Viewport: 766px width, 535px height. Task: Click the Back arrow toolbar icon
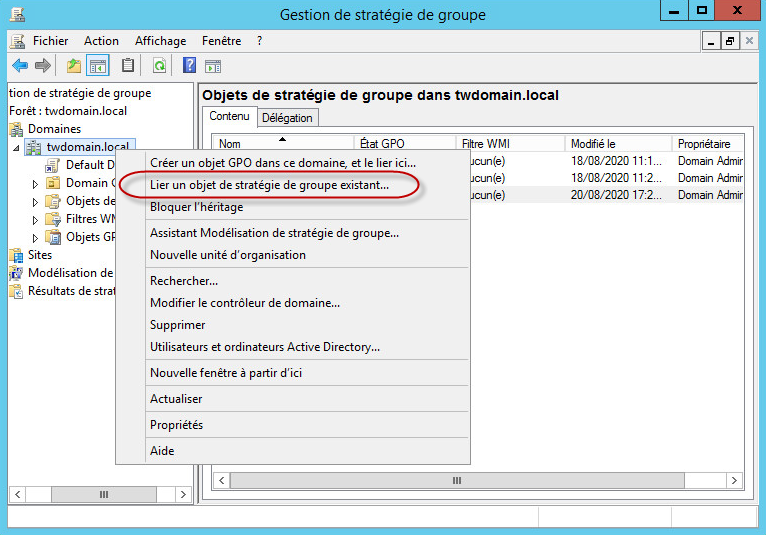pos(19,66)
